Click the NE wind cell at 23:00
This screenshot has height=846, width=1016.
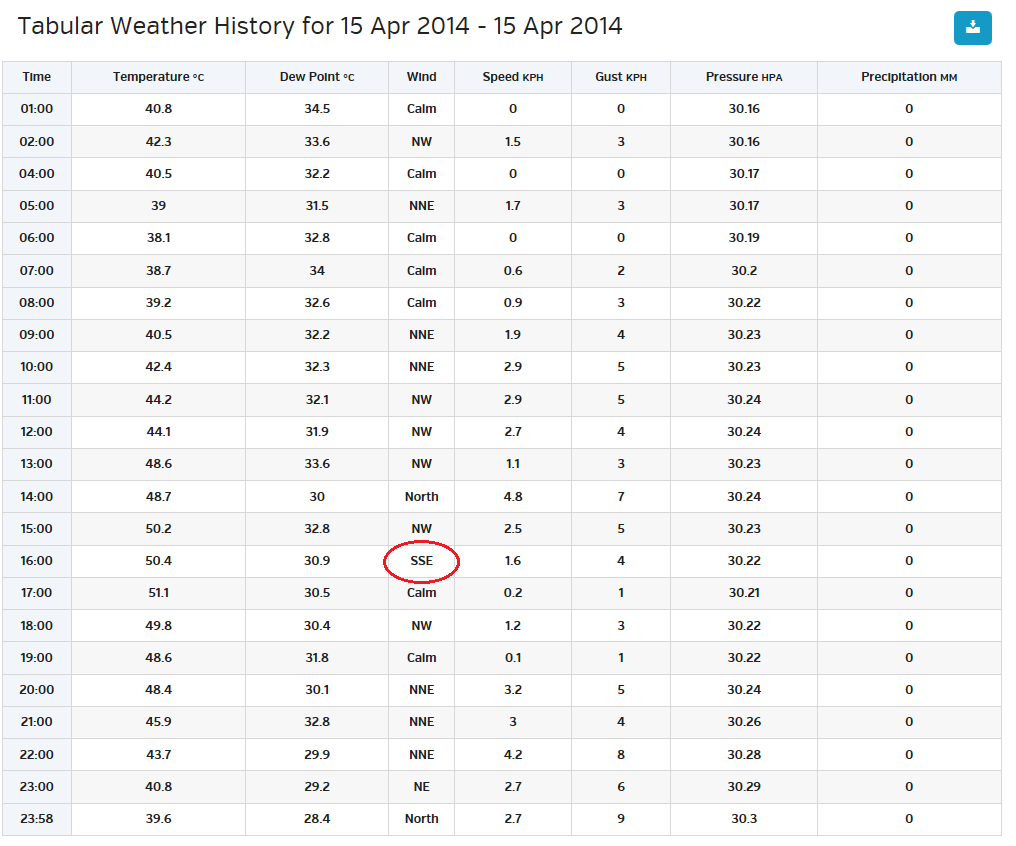click(421, 787)
